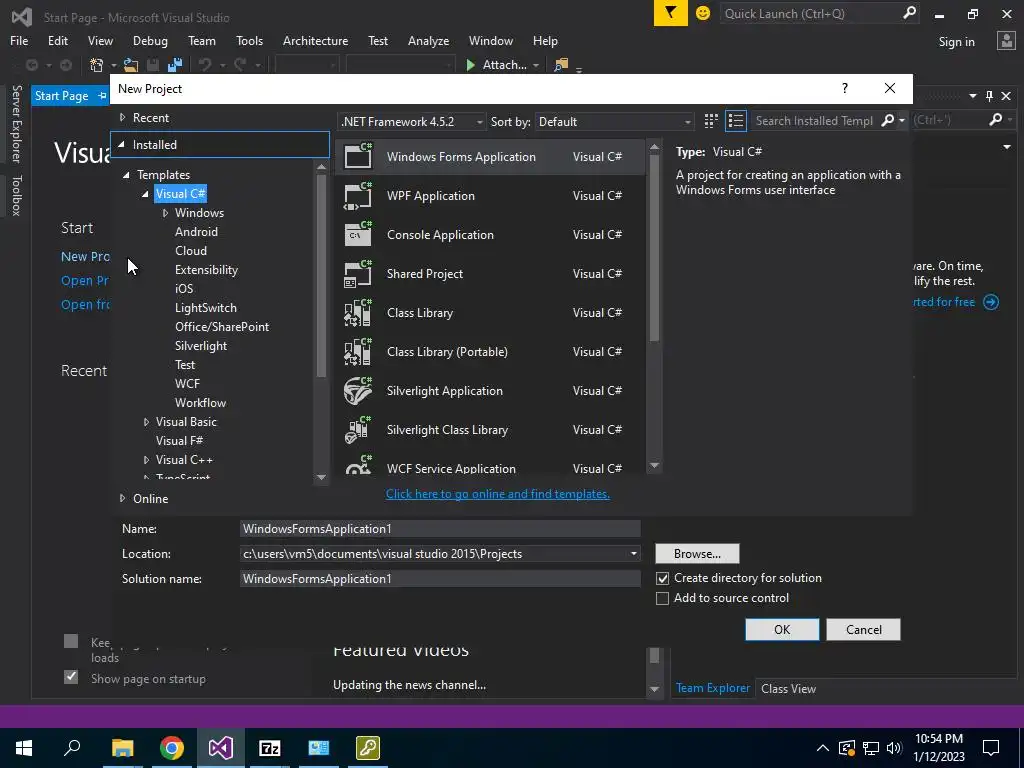Click the Search Installed Templates magnifier icon

[x=888, y=121]
